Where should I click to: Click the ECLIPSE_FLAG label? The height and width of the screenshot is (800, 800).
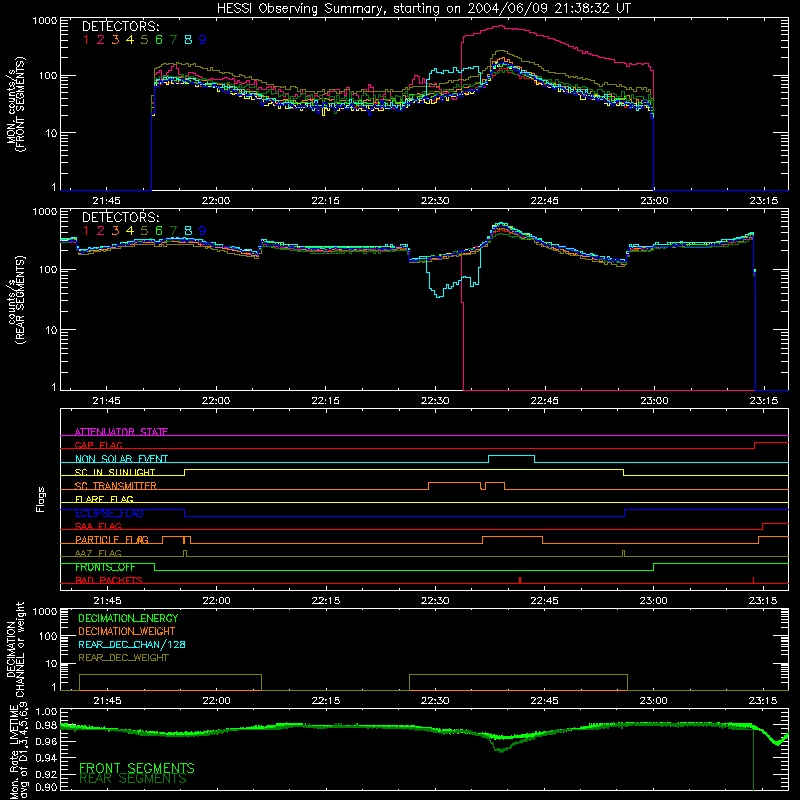[x=109, y=513]
